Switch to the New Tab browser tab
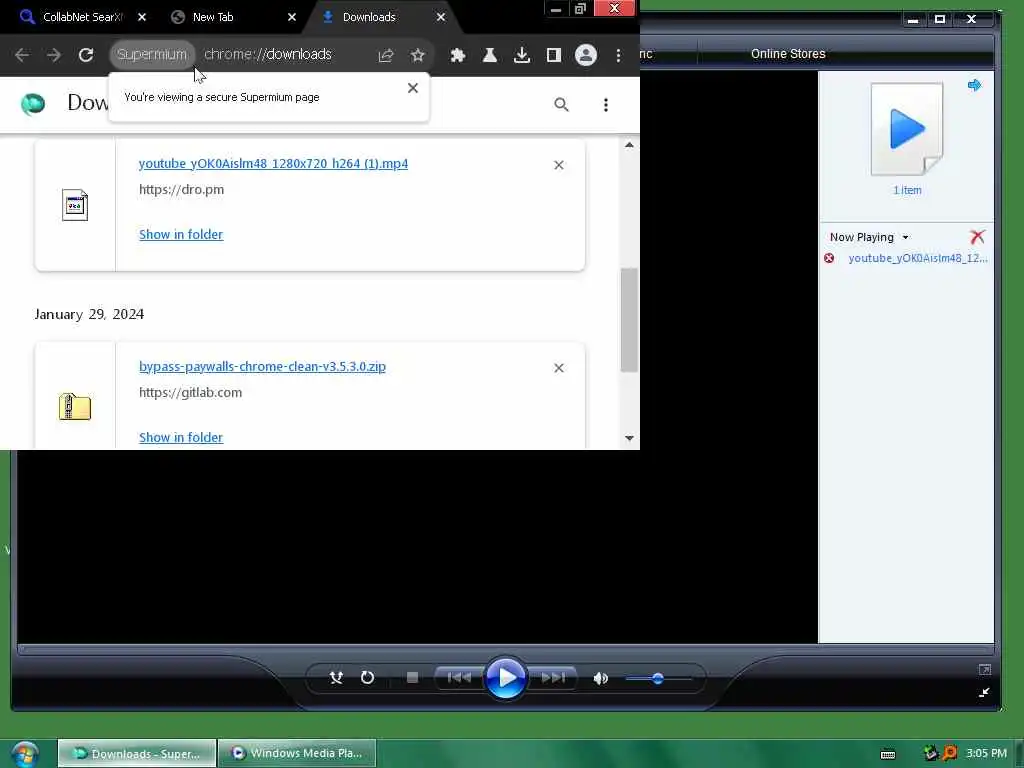Image resolution: width=1024 pixels, height=768 pixels. (x=213, y=17)
